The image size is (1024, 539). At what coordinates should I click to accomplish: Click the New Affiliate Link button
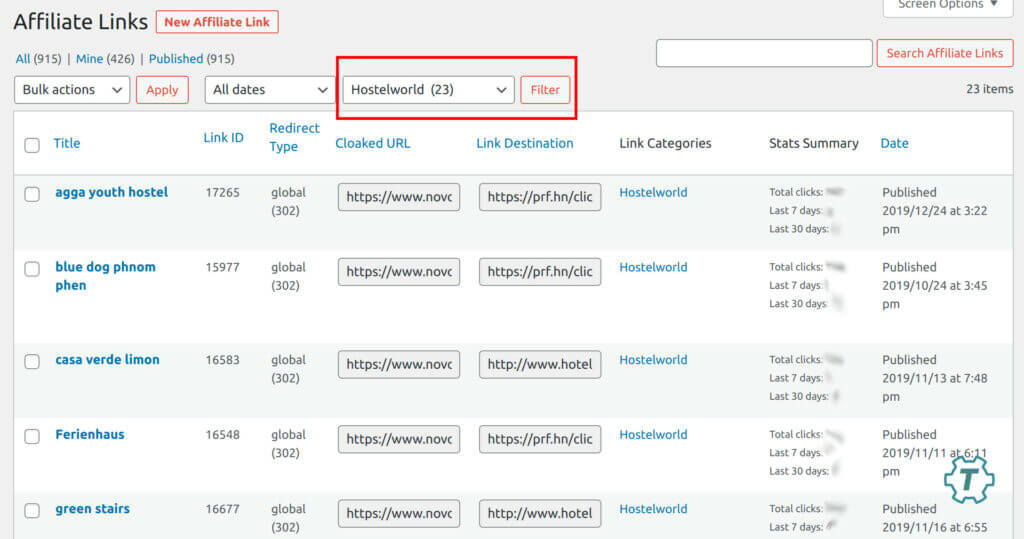click(217, 22)
